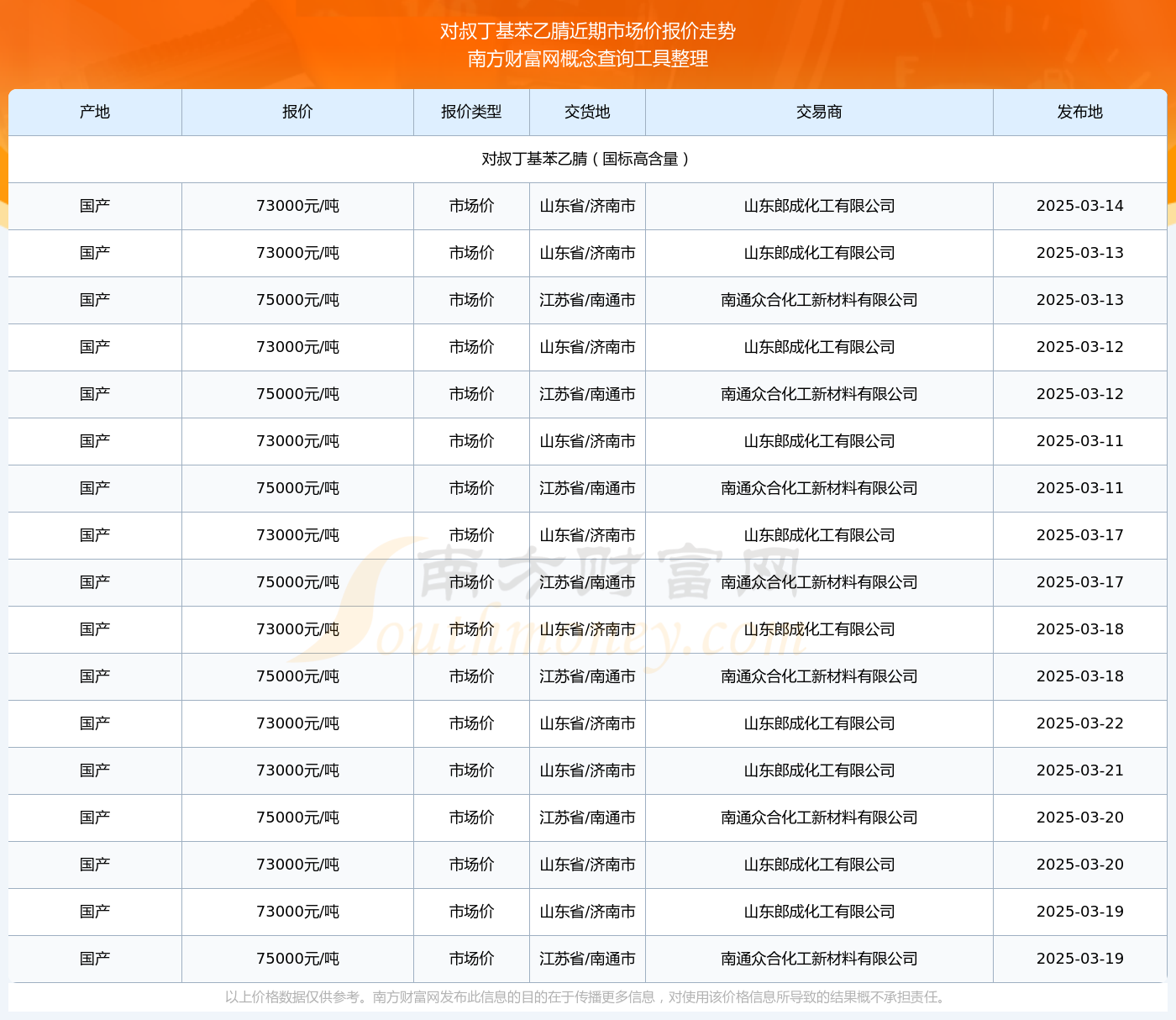Select 73000元/吨 in the 2025-03-22 row
1176x1020 pixels.
(297, 723)
